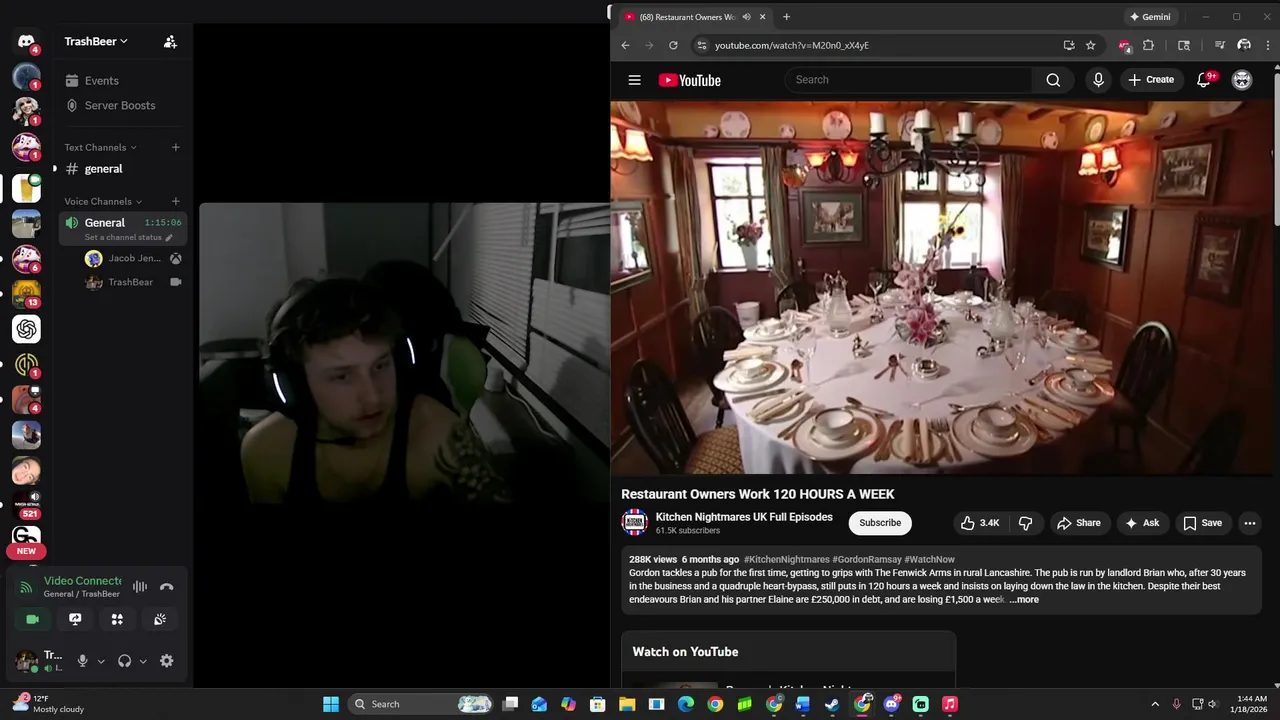The height and width of the screenshot is (720, 1280).
Task: Mute your microphone in Discord
Action: pyautogui.click(x=83, y=661)
